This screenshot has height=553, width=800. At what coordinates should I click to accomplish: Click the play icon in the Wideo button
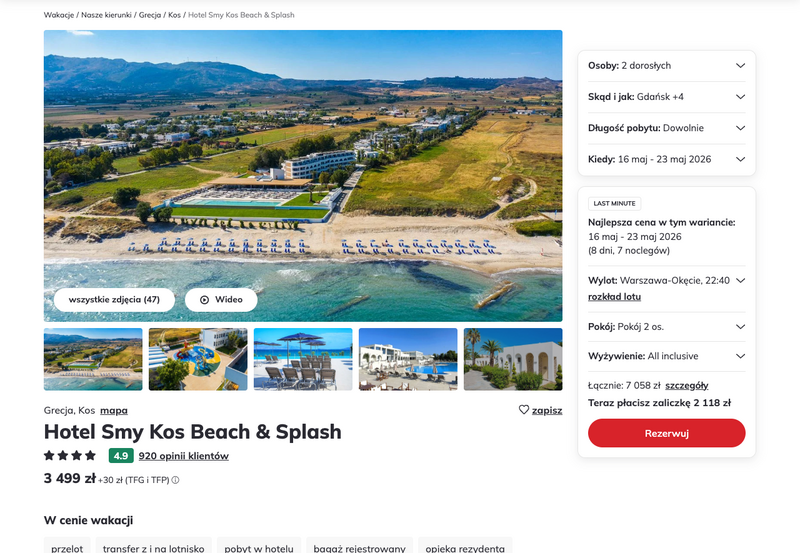coord(204,299)
